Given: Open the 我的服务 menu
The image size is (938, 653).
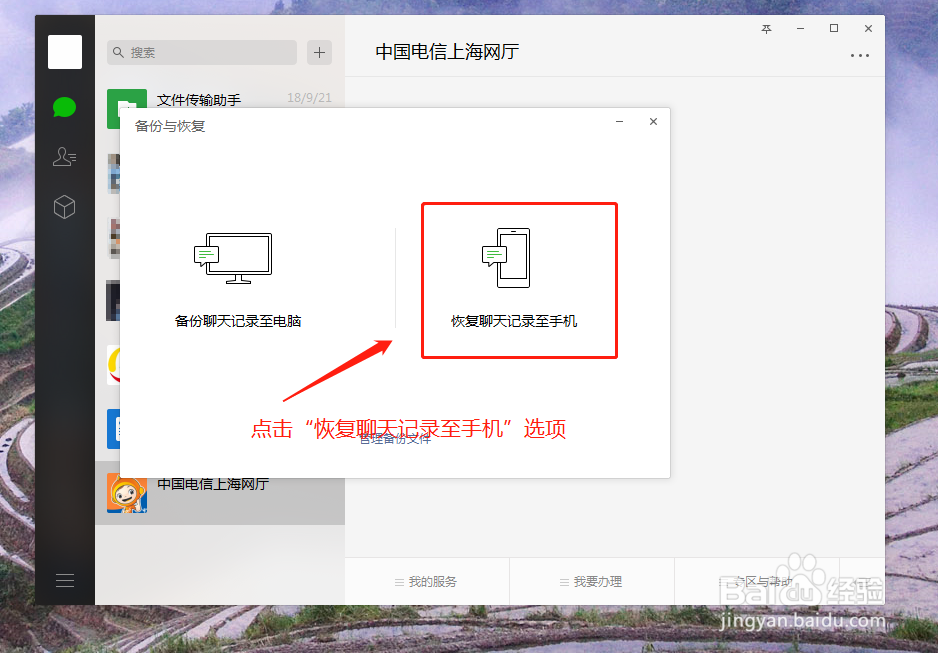Looking at the screenshot, I should [427, 581].
